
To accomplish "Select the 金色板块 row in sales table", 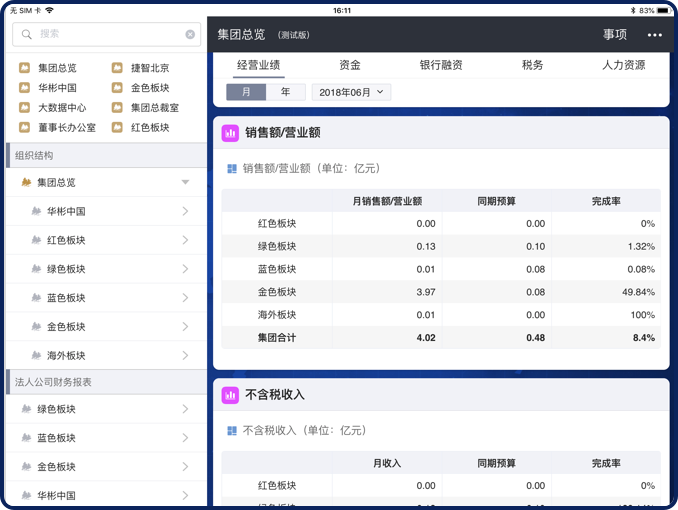I will coord(441,292).
